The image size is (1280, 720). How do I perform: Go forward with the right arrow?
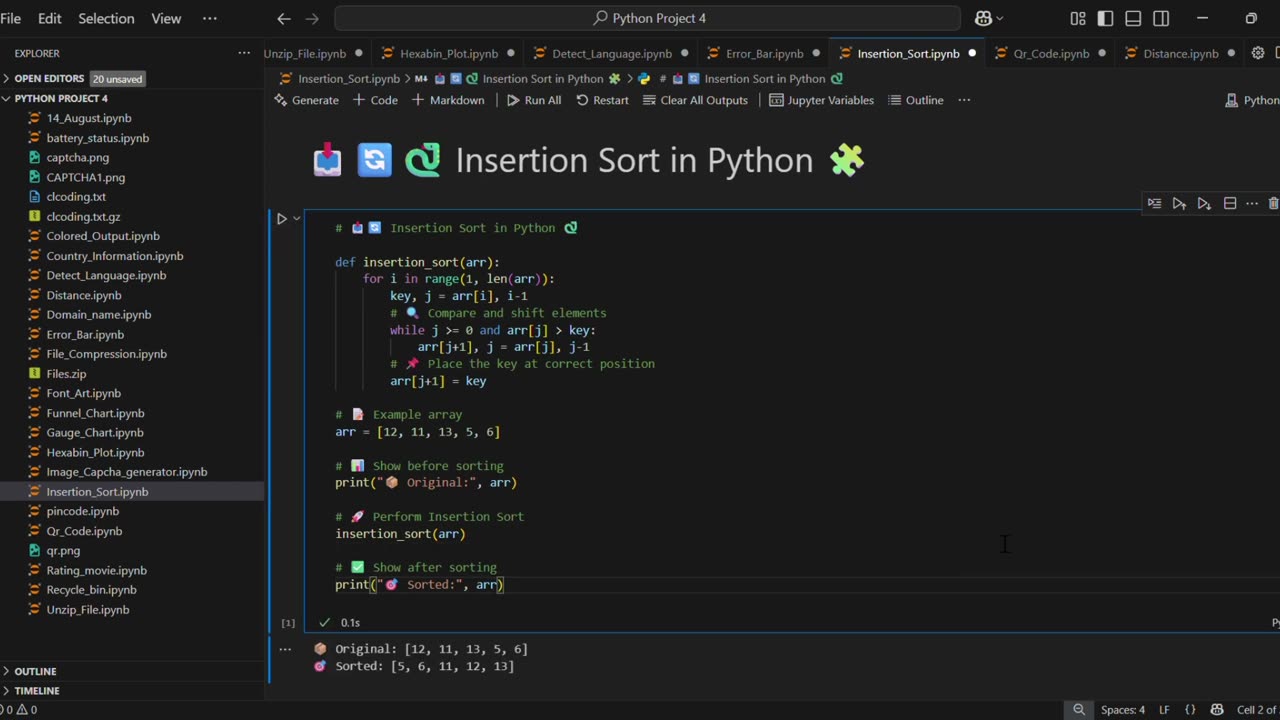coord(312,18)
